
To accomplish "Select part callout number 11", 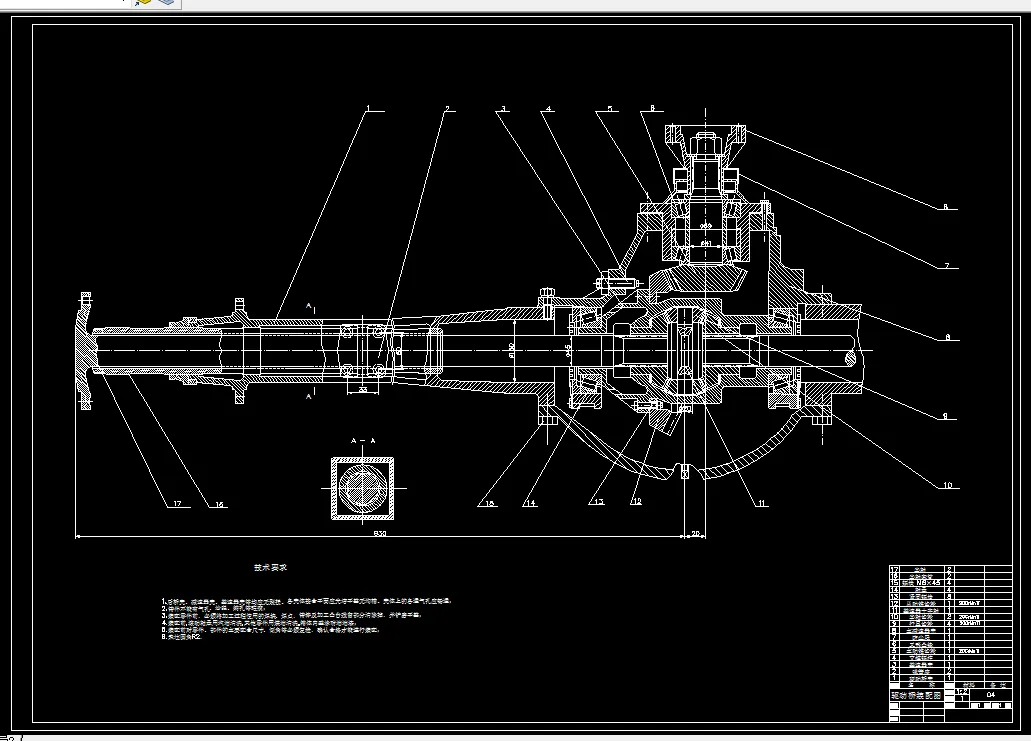I will pos(761,504).
